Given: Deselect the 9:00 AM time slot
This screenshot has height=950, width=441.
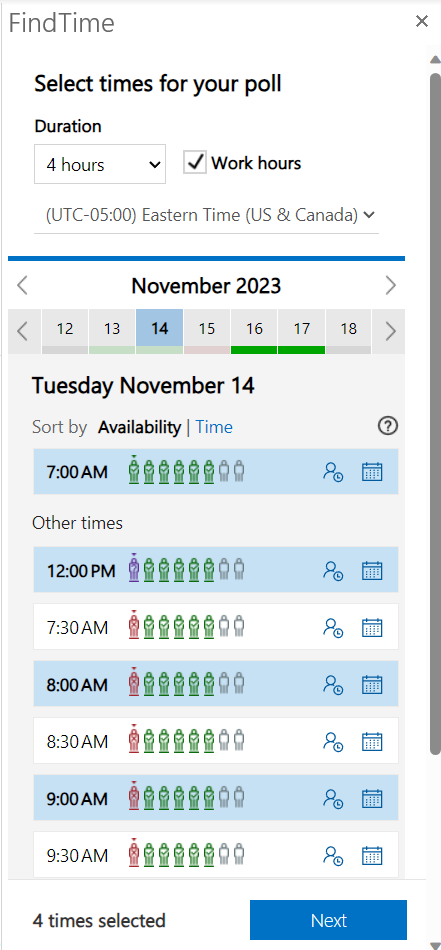Looking at the screenshot, I should tap(216, 798).
